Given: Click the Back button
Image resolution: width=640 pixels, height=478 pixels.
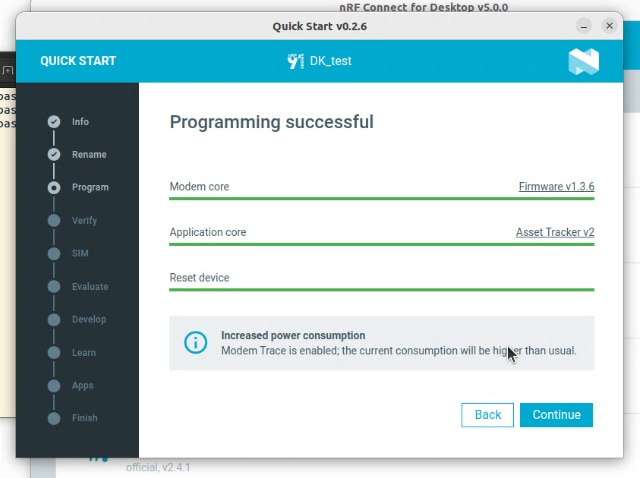Looking at the screenshot, I should 487,415.
